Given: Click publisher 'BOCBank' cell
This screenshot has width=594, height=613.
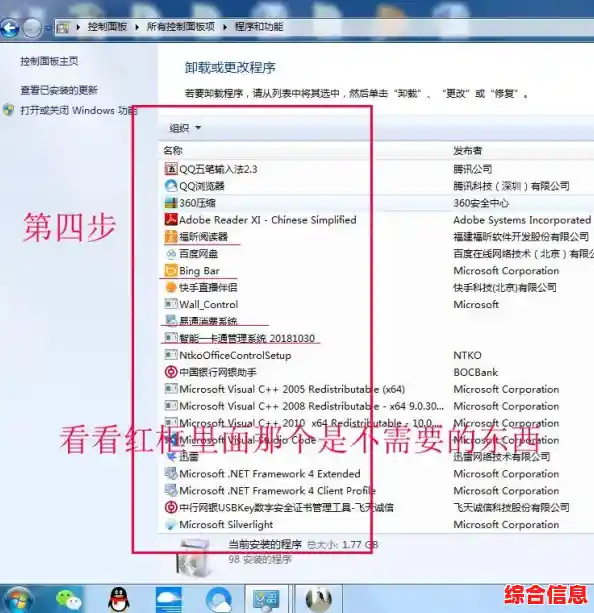Looking at the screenshot, I should coord(476,372).
